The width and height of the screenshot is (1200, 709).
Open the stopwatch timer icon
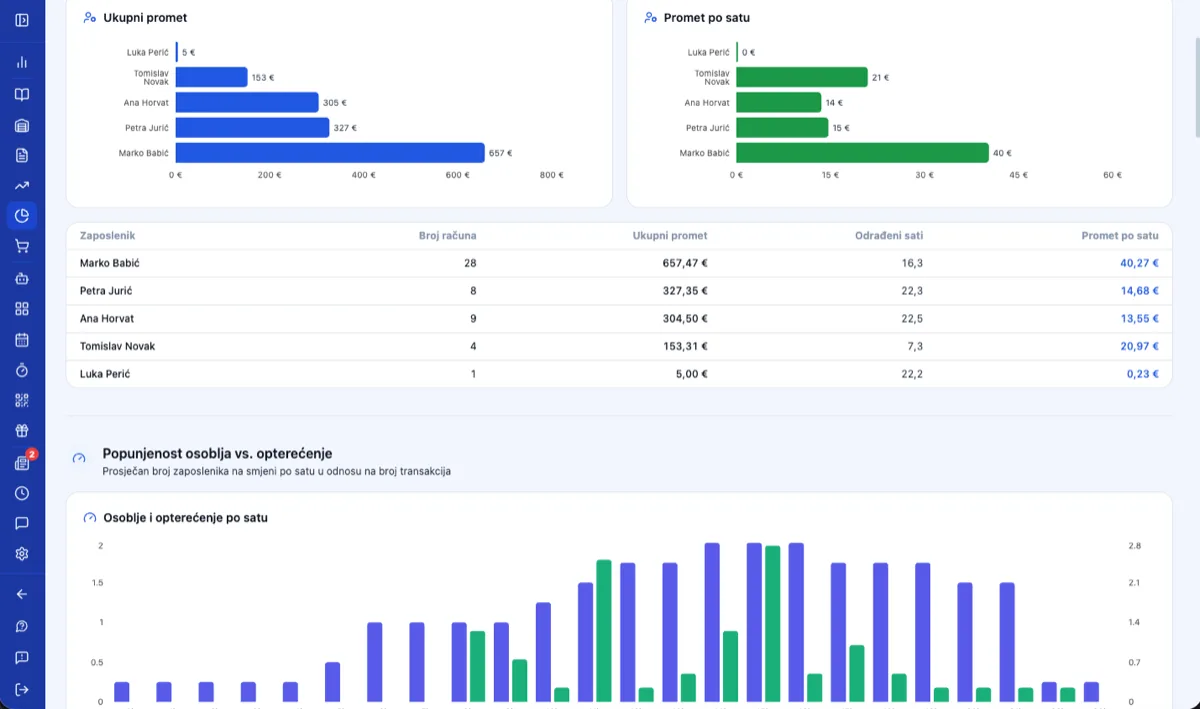22,370
